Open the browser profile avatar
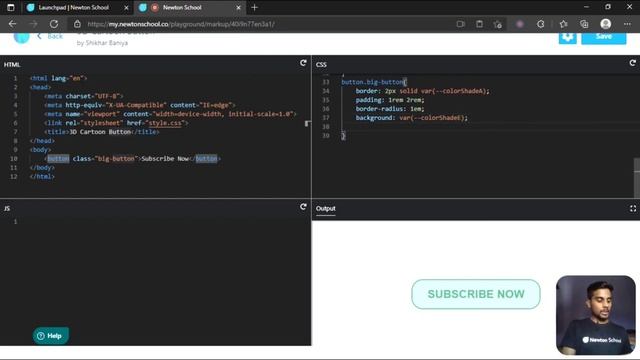 tap(605, 24)
